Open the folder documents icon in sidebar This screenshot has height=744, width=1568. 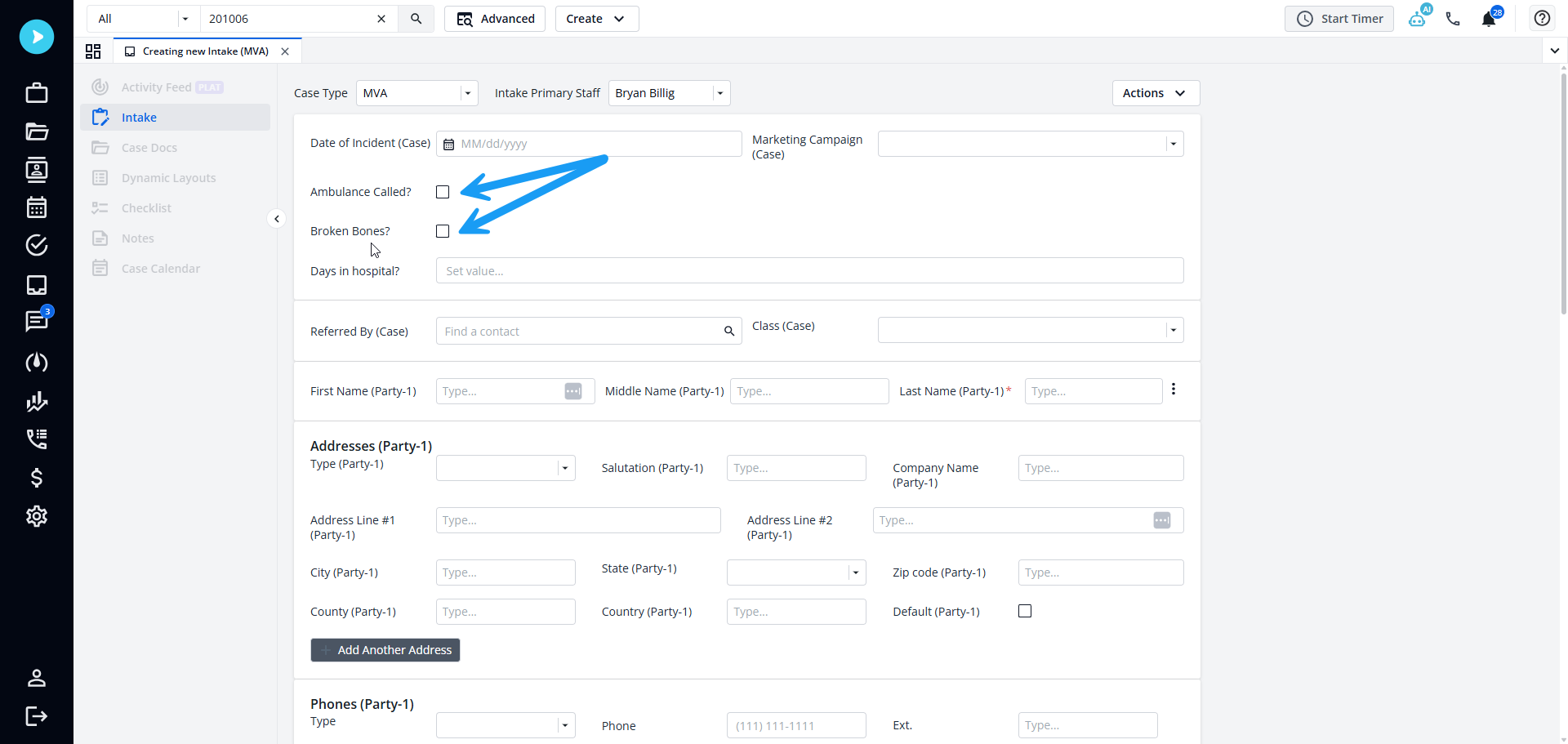[37, 131]
